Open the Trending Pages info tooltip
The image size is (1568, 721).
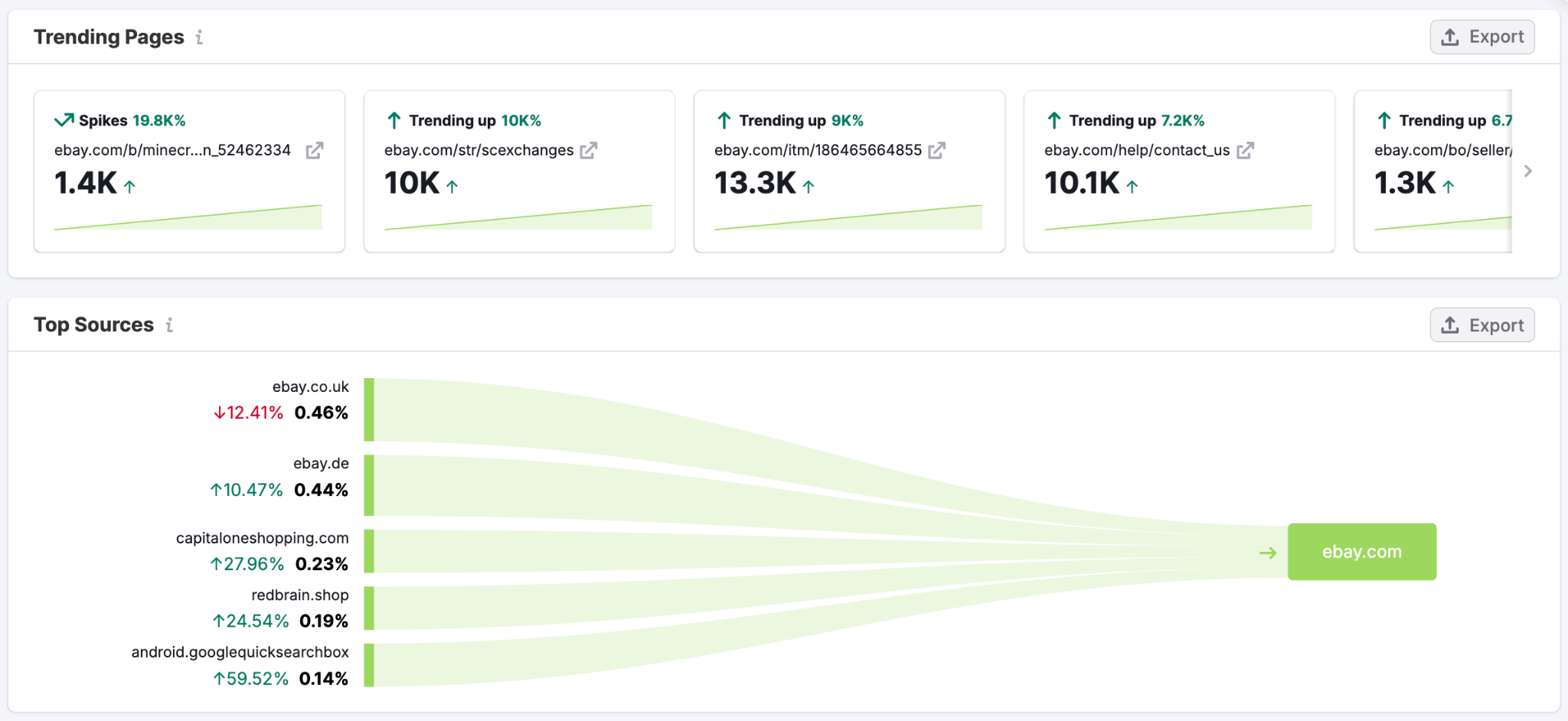[200, 37]
